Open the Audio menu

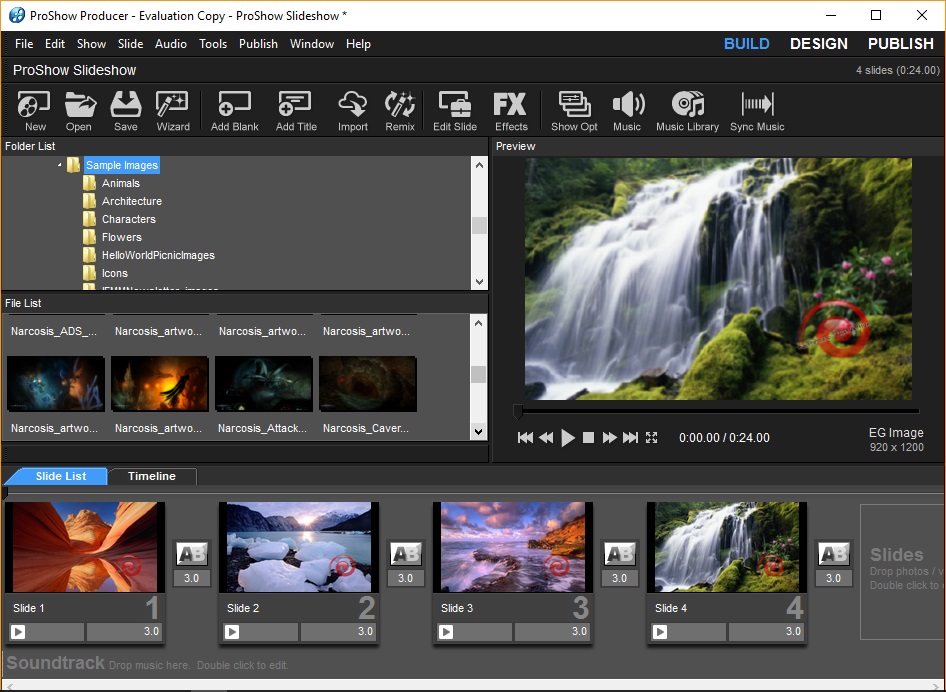pos(171,44)
